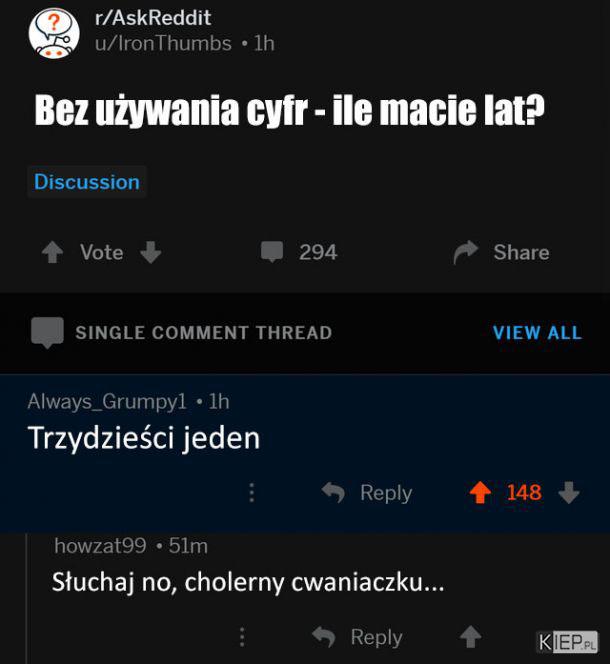The height and width of the screenshot is (664, 610).
Task: Click VIEW ALL comments link
Action: 537,332
